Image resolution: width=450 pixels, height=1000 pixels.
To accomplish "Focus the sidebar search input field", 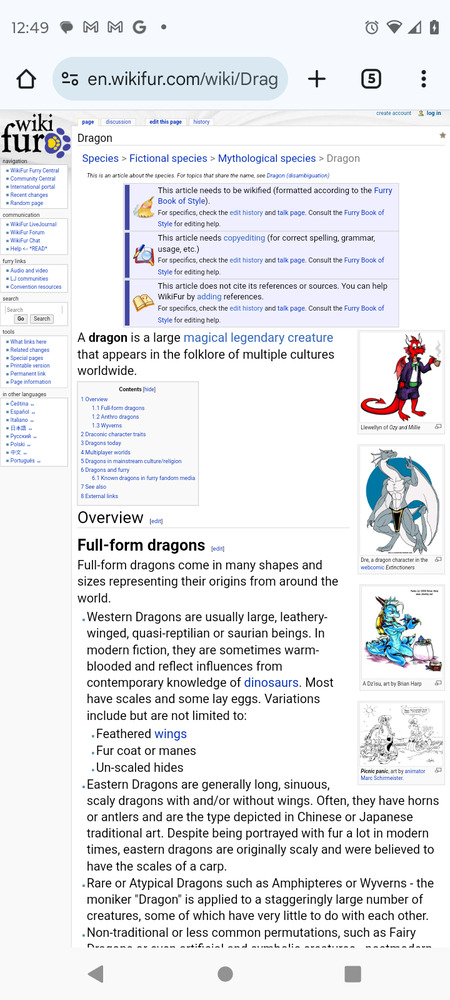I will [x=34, y=309].
